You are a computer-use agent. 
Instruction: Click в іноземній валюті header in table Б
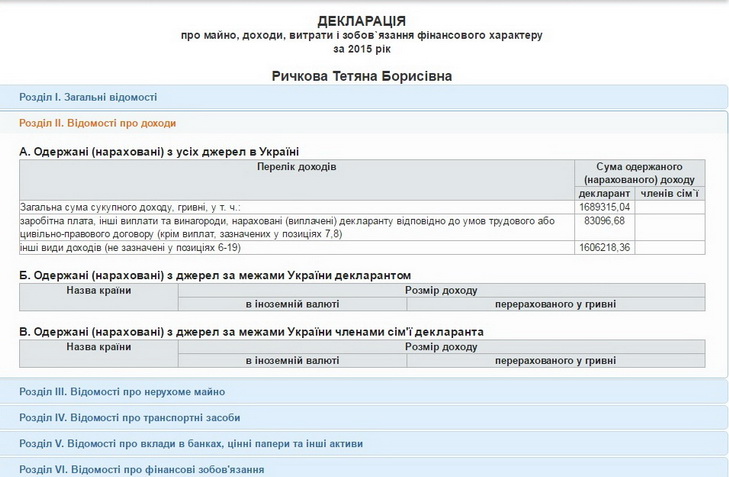click(292, 305)
